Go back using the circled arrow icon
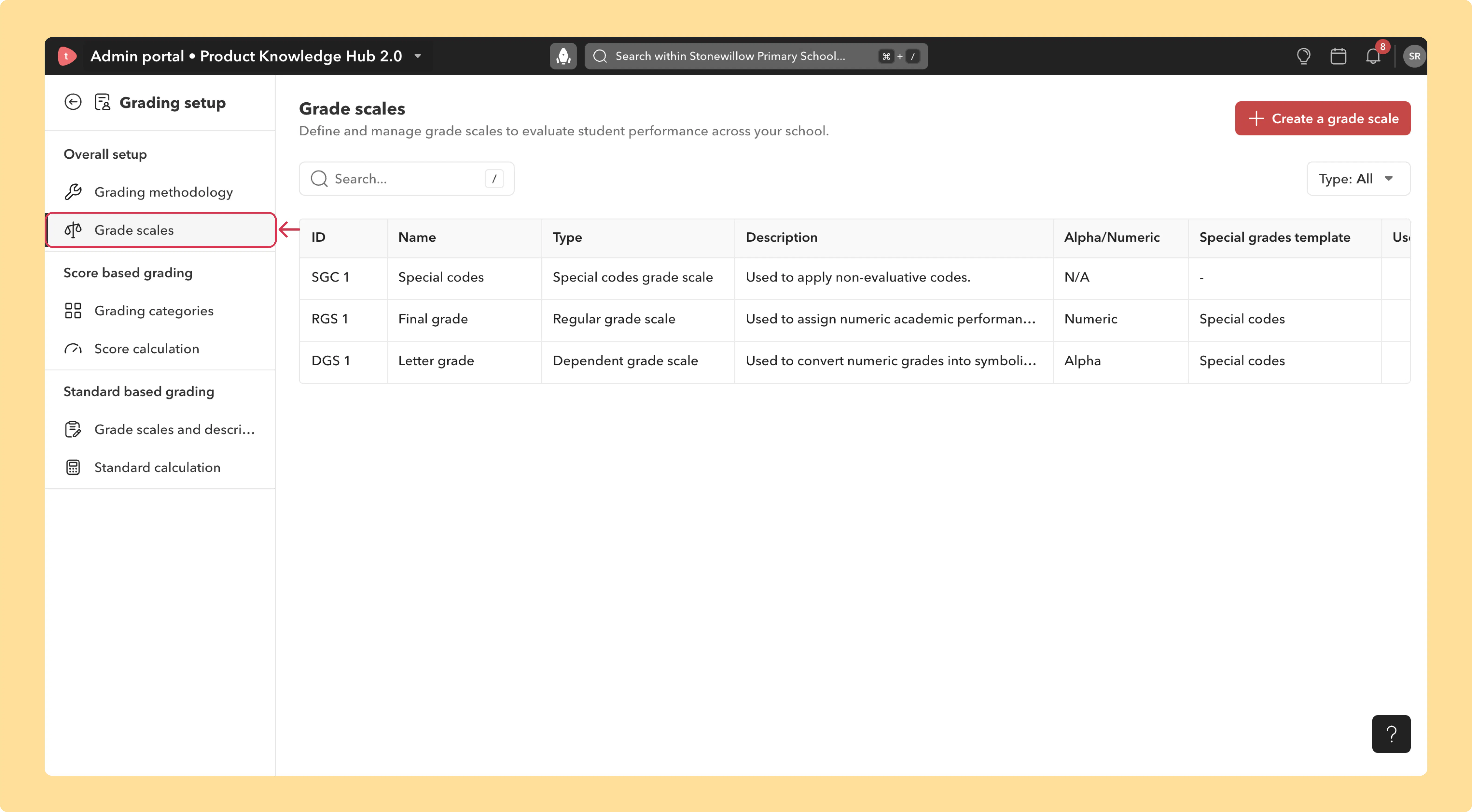Screen dimensions: 1472x812 (x=73, y=102)
